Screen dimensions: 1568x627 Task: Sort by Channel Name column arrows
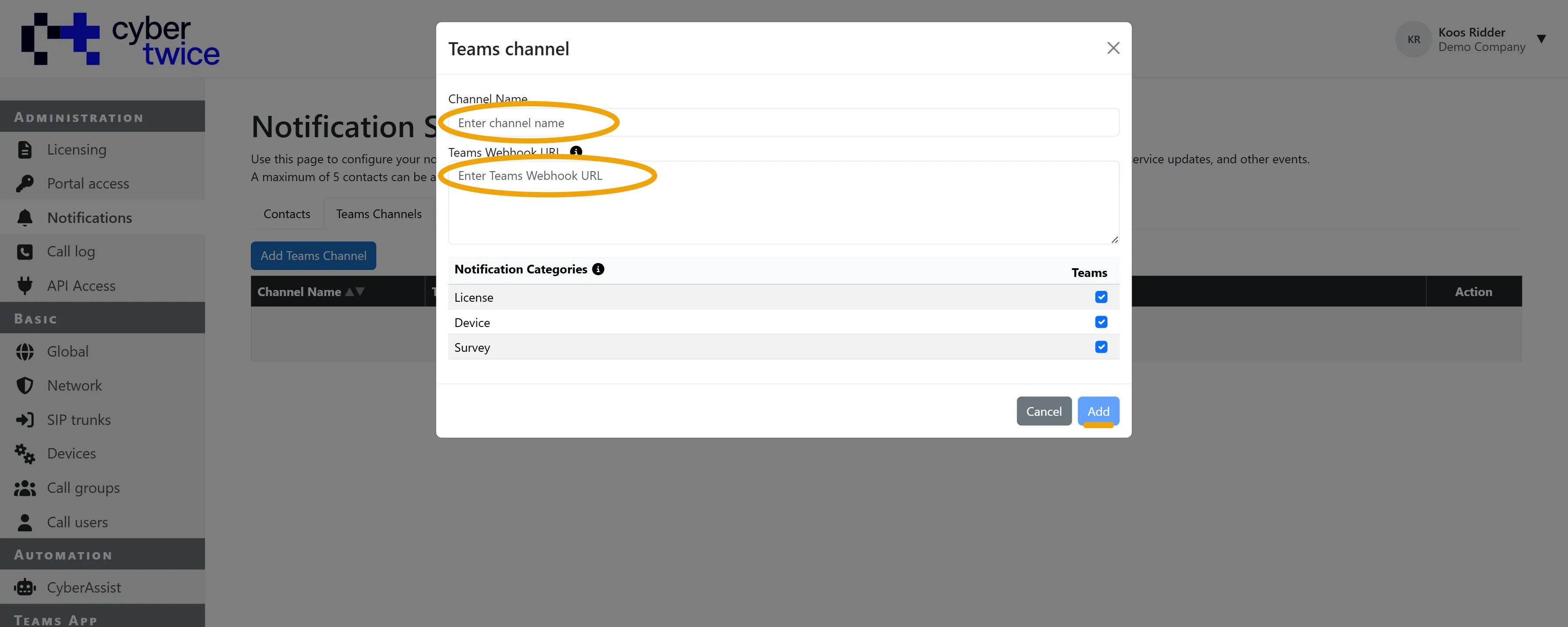coord(355,292)
